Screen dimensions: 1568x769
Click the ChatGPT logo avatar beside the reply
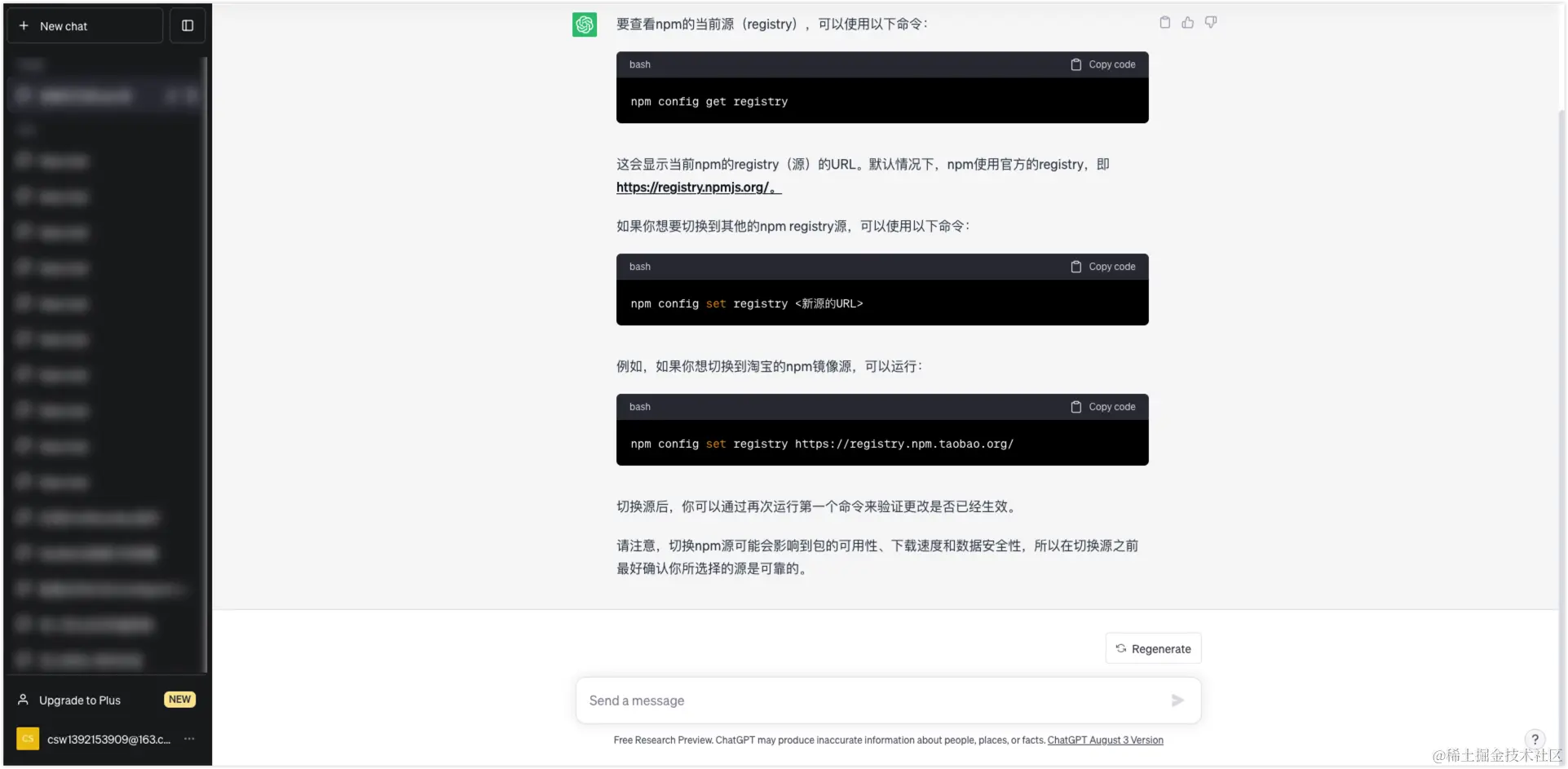pyautogui.click(x=585, y=24)
